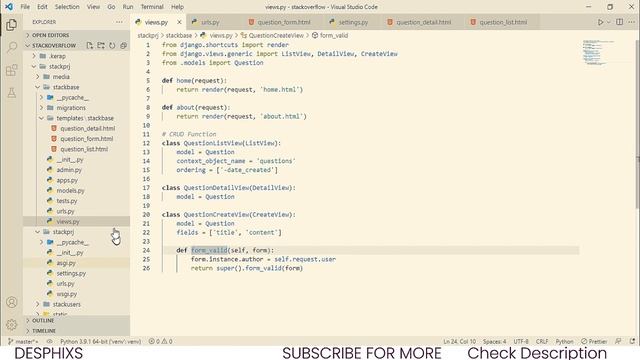
Task: Collapse the STACKOVERFLOW workspace section
Action: [54, 45]
